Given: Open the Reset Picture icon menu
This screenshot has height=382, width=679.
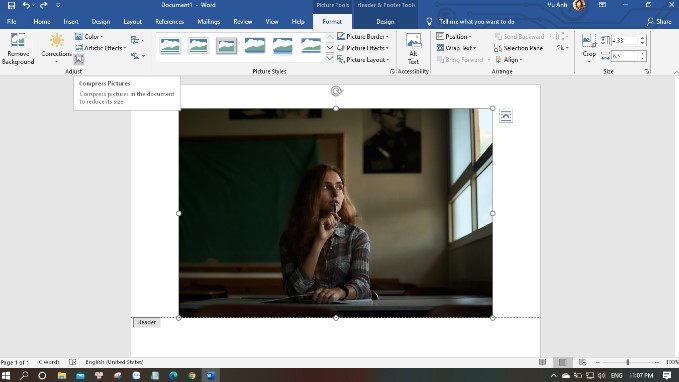Looking at the screenshot, I should [x=138, y=56].
